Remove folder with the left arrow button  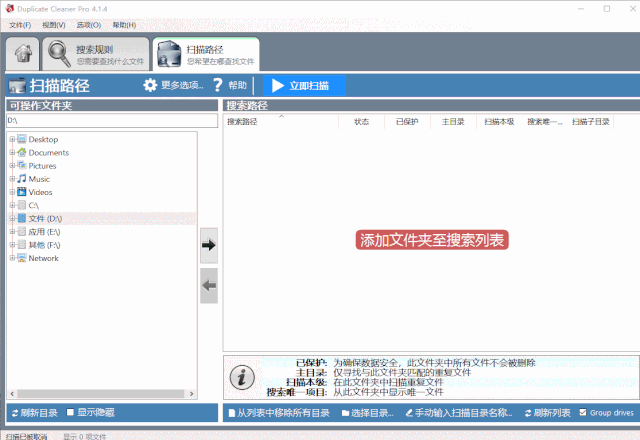pos(209,285)
